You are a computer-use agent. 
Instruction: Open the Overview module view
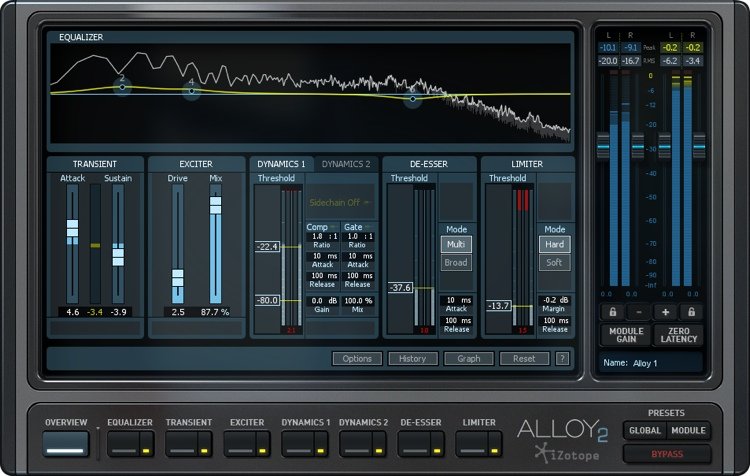click(x=66, y=438)
